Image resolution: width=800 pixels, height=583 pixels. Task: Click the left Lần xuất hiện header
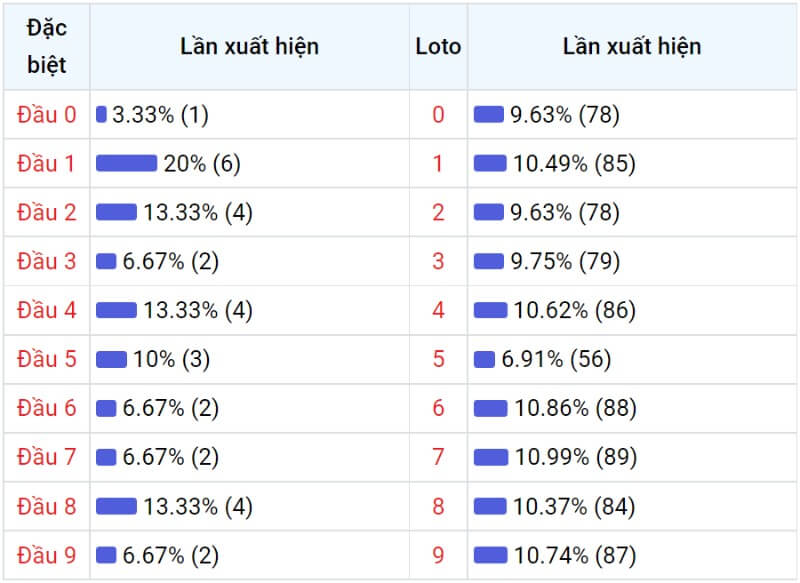point(249,46)
